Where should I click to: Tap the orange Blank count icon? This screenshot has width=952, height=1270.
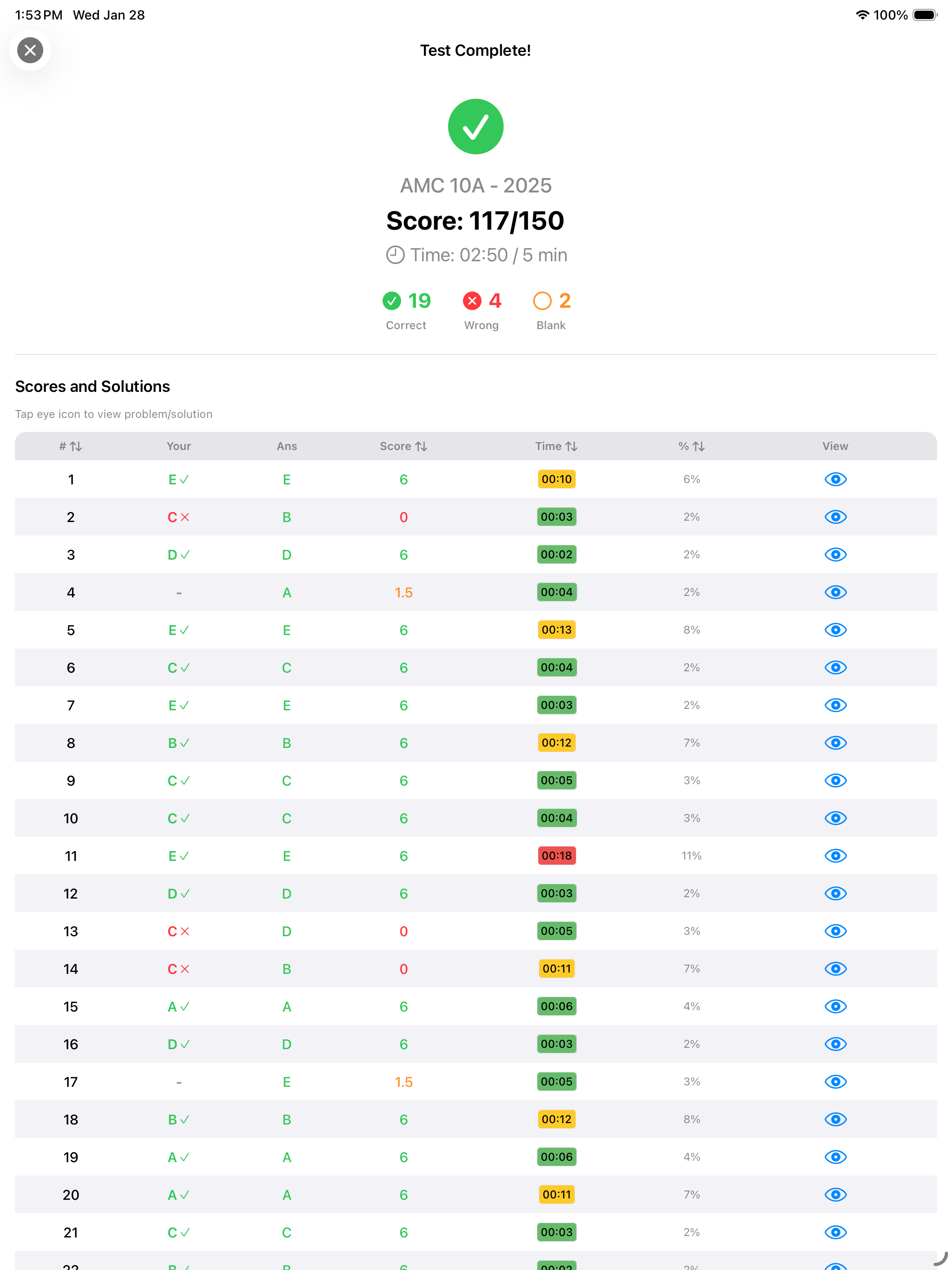[x=542, y=301]
